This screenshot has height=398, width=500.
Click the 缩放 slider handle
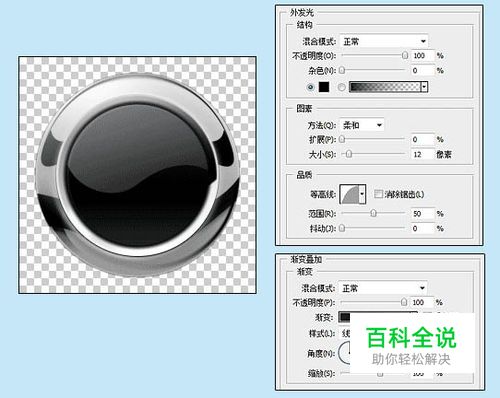pyautogui.click(x=380, y=374)
